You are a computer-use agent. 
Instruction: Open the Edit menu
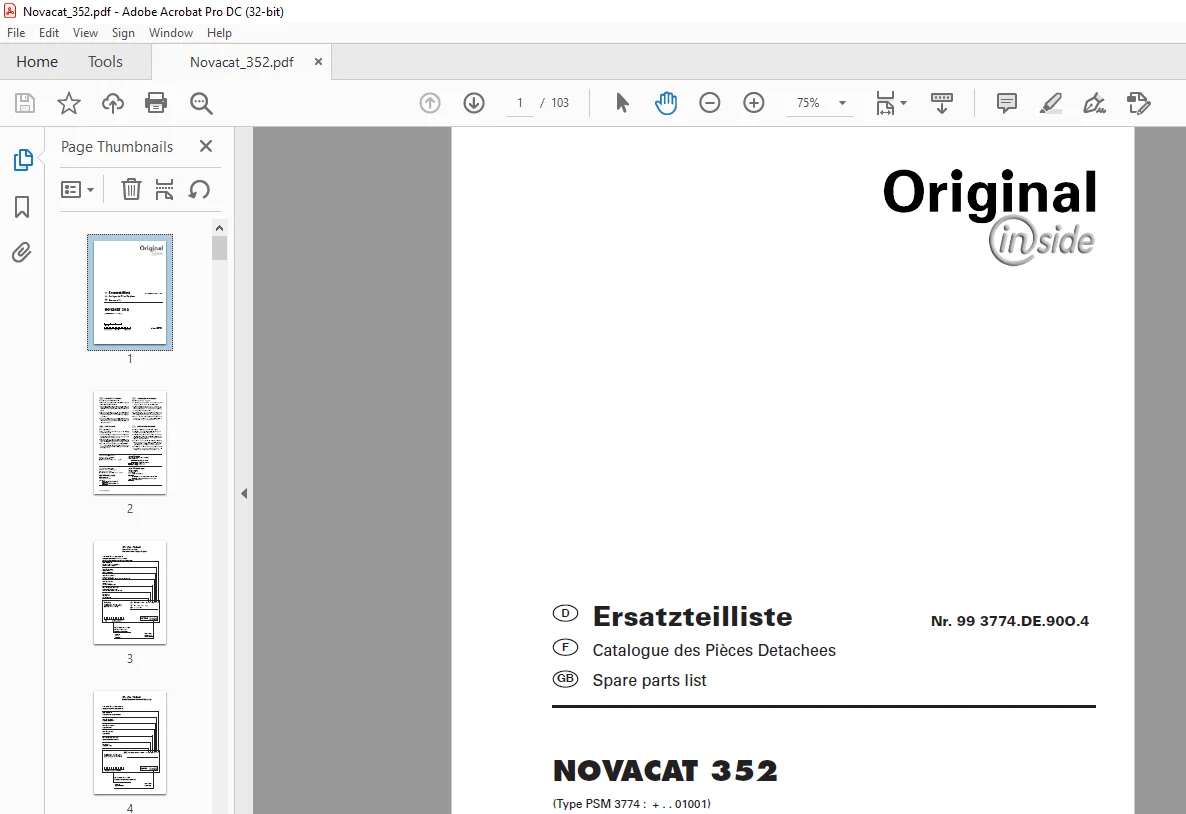click(49, 33)
